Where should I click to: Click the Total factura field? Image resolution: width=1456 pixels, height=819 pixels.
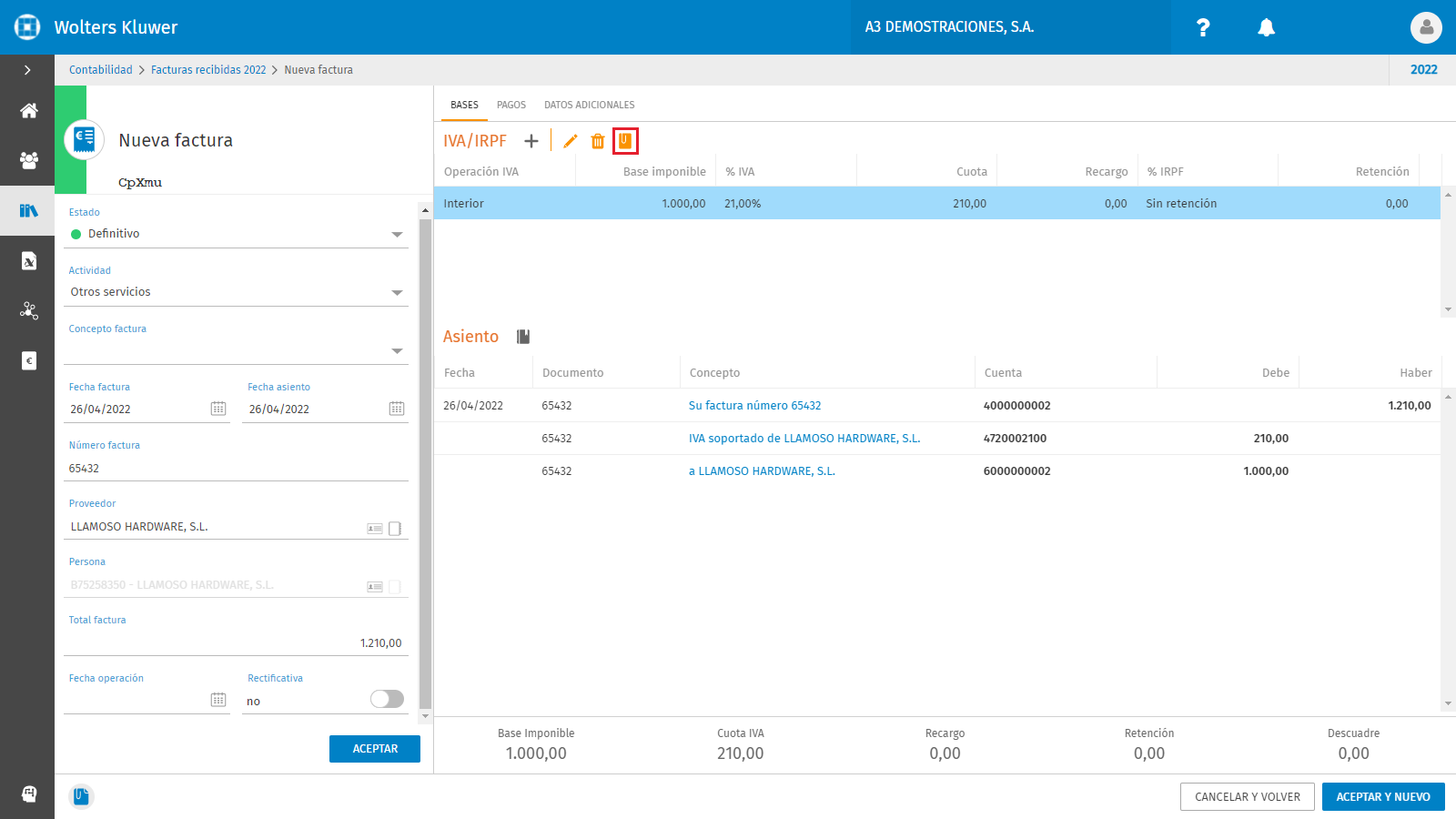point(237,643)
